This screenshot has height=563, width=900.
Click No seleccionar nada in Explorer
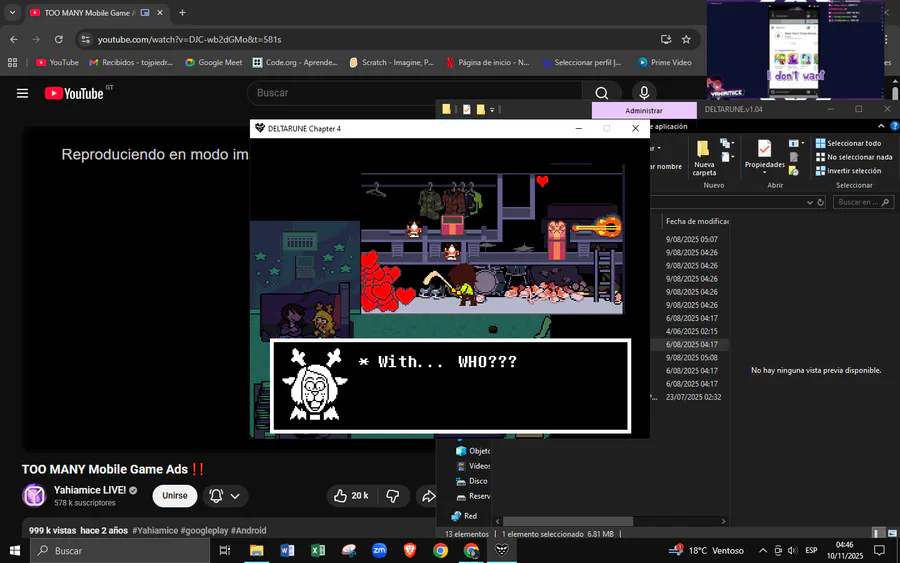point(854,157)
